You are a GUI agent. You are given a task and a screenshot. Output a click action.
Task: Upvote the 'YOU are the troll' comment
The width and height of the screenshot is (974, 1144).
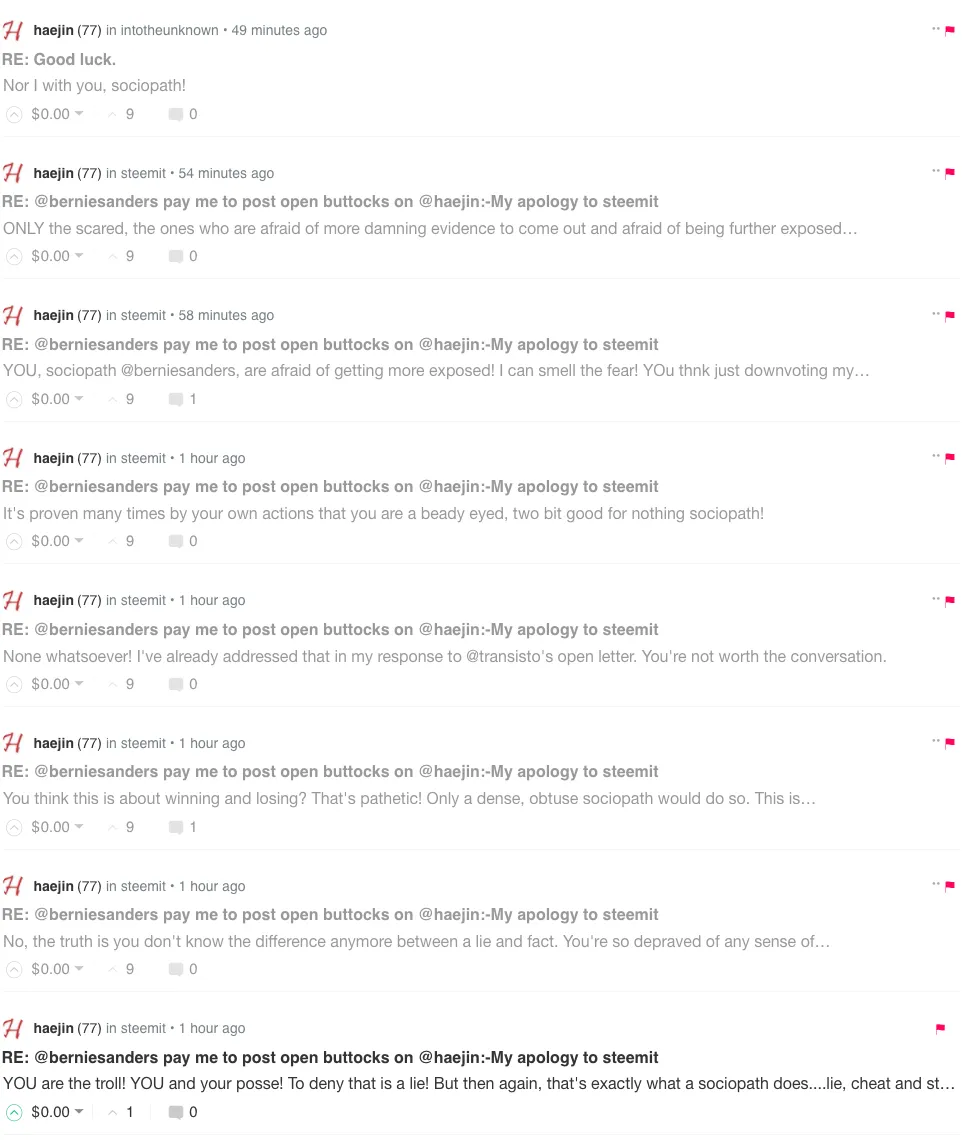[x=14, y=1113]
